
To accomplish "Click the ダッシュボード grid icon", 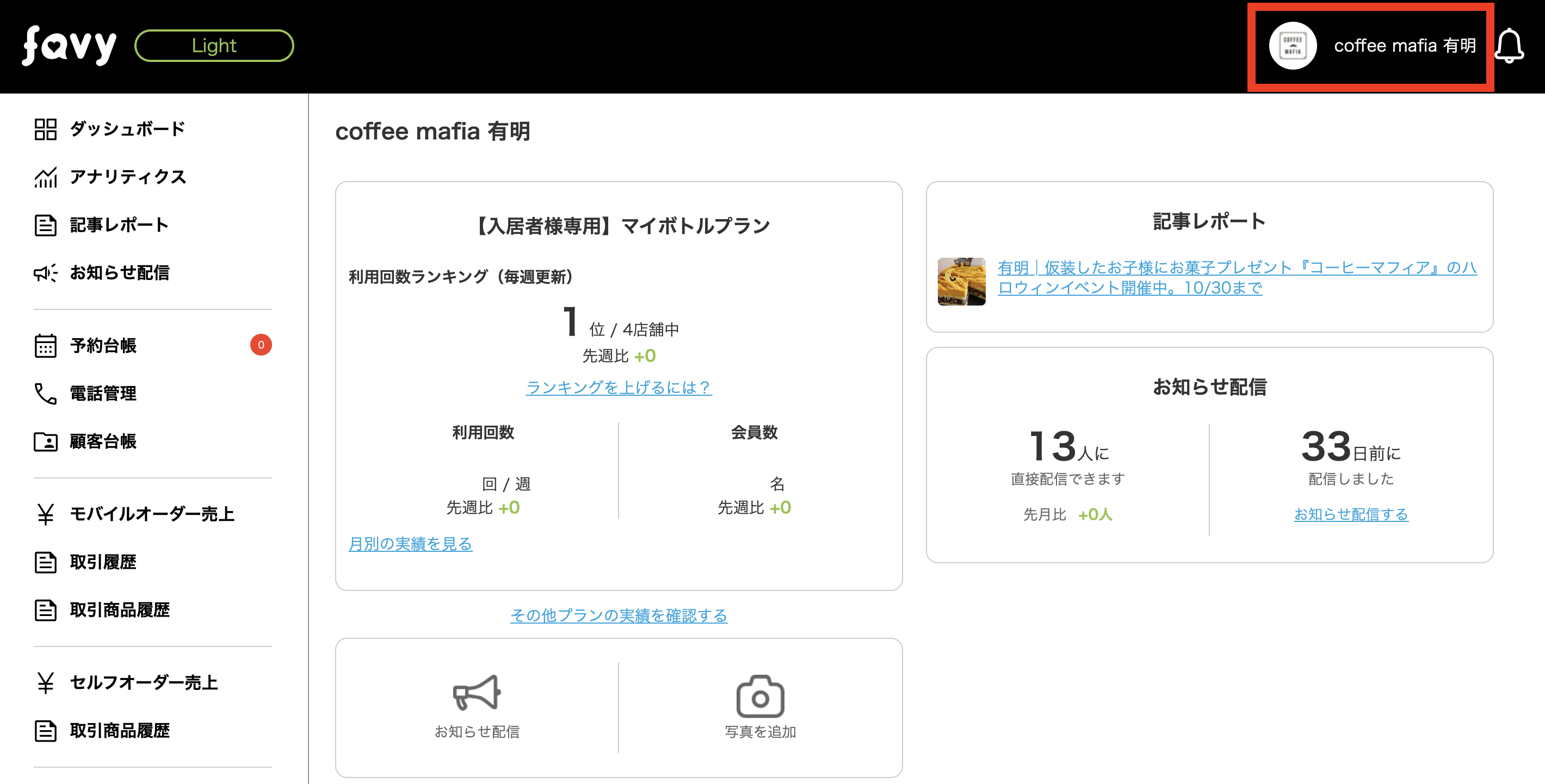I will point(46,129).
